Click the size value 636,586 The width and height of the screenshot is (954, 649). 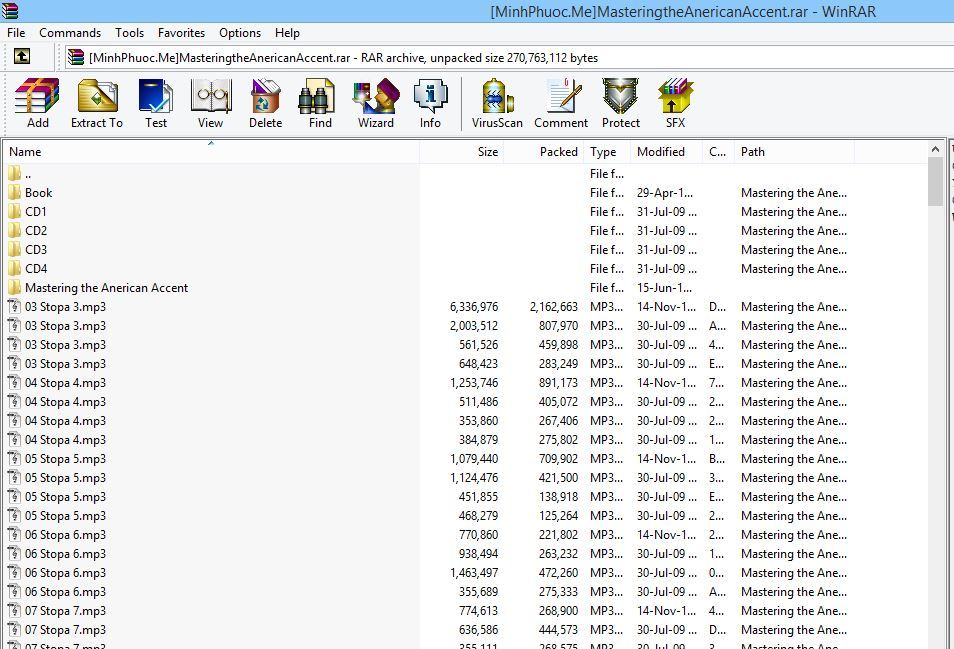pos(478,630)
